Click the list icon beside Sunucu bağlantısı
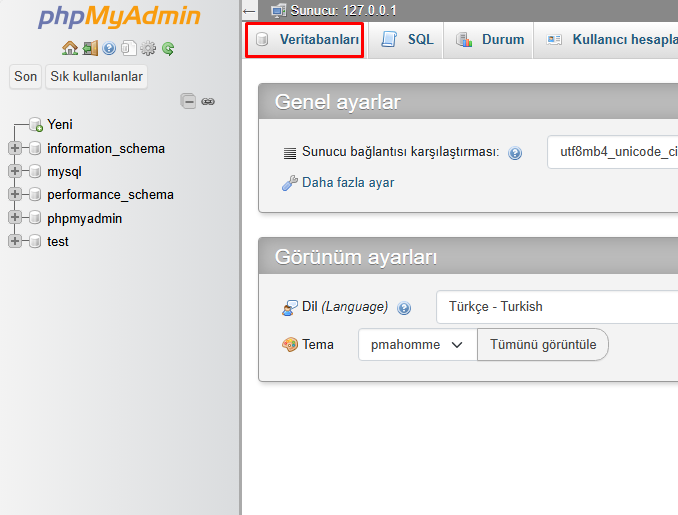678x515 pixels. (290, 153)
